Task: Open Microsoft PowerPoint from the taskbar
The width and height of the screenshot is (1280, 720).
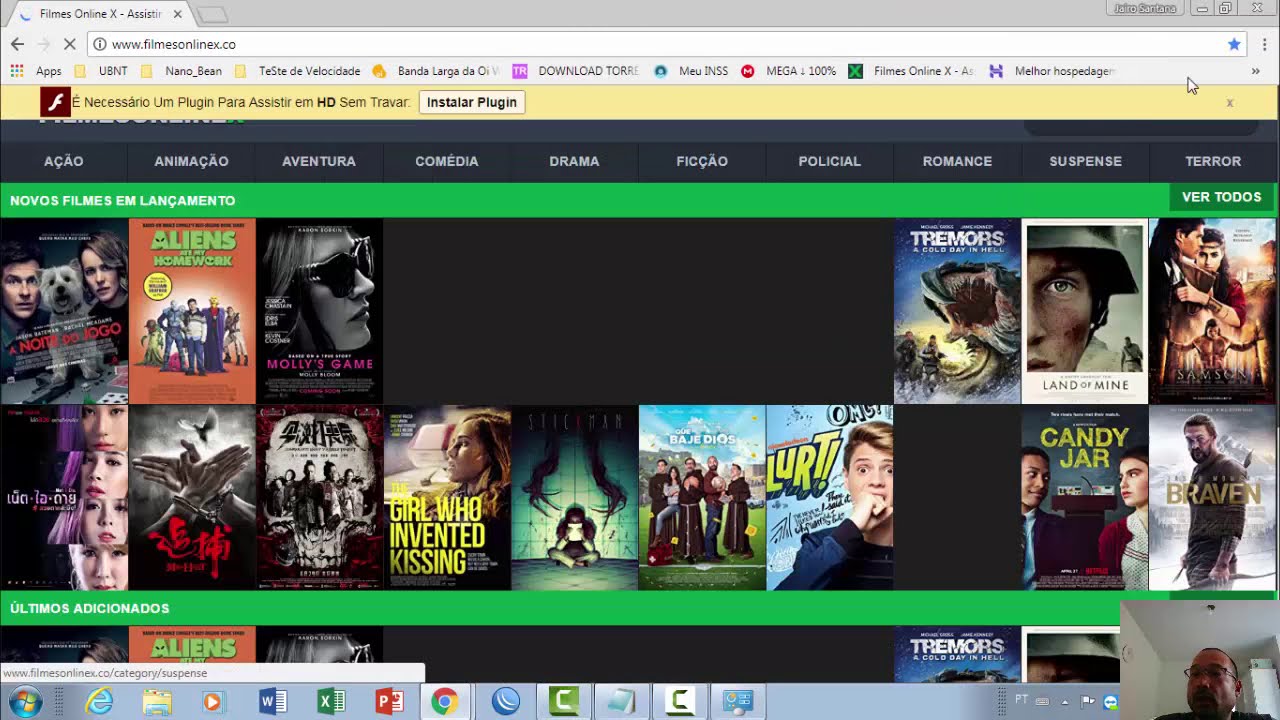Action: 388,702
